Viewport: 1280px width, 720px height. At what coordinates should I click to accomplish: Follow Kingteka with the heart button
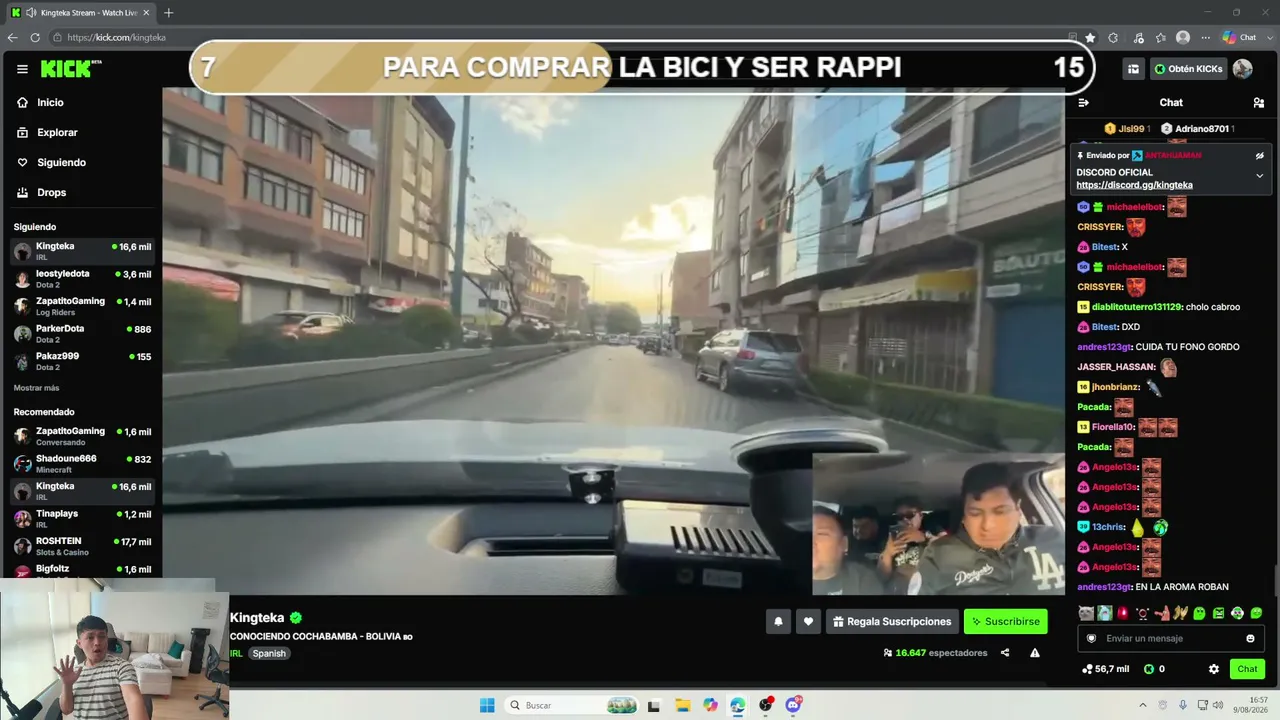[x=808, y=622]
